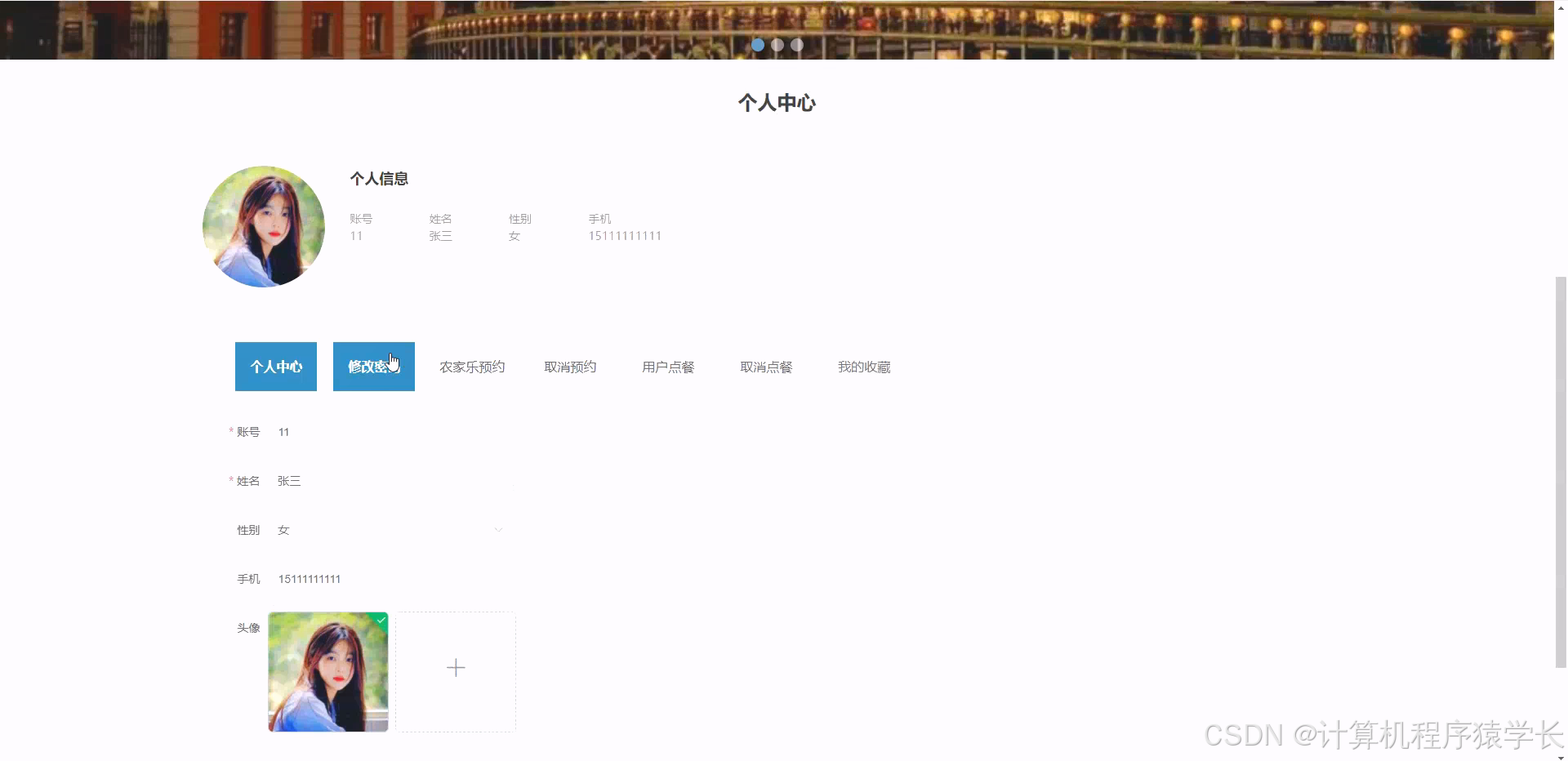Switch to the 修改密码 tab
Screen dimensions: 1568x761
[373, 367]
